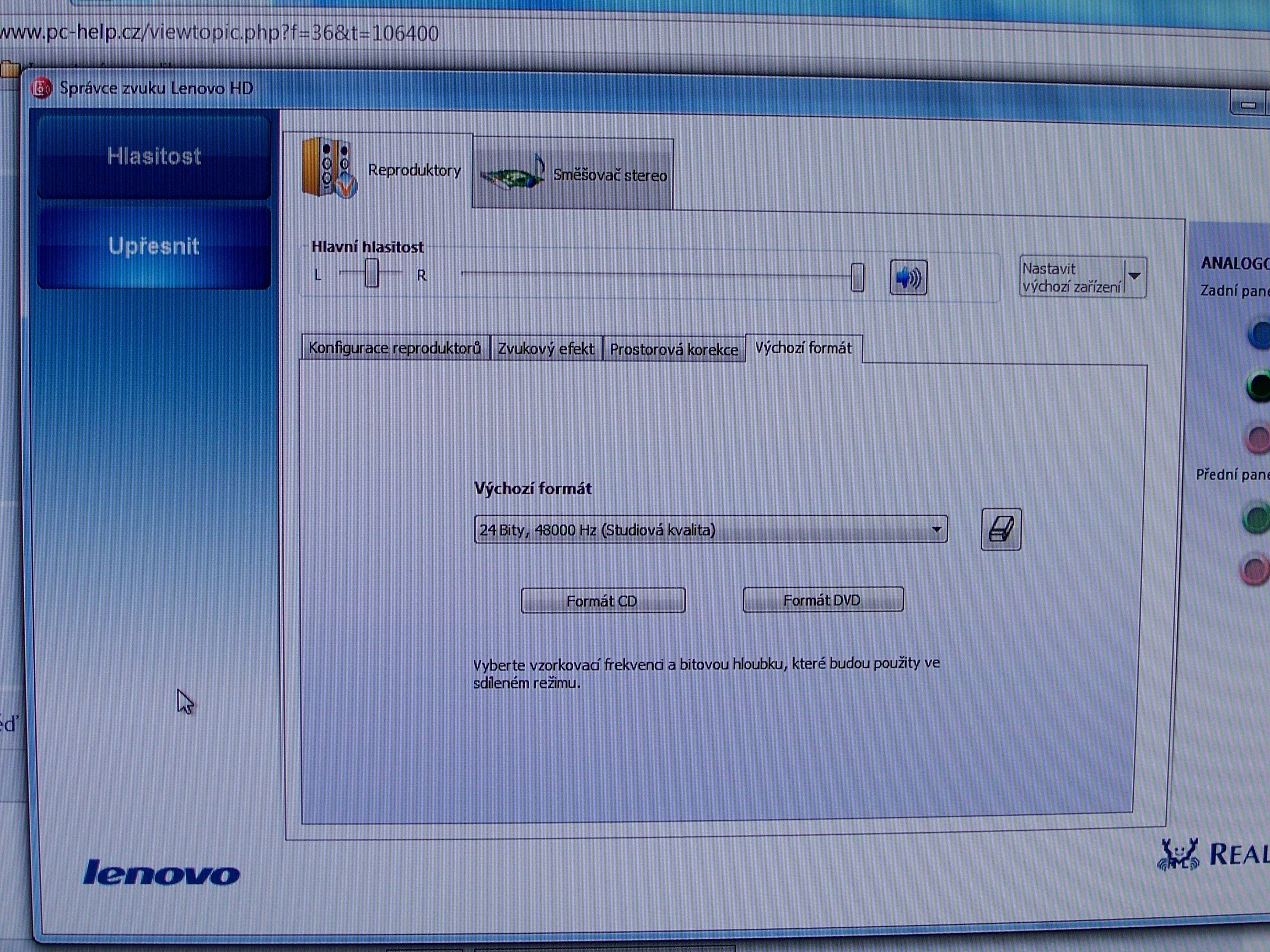Open the Výchozí formát combo box
Screen dimensions: 1270x952
(x=710, y=529)
